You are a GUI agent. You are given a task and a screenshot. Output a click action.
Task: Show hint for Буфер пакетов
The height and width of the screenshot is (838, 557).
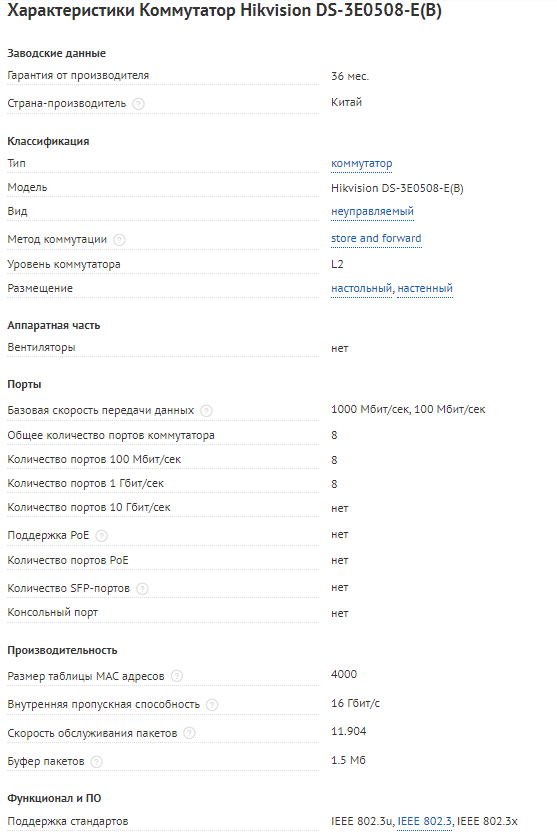coord(96,762)
